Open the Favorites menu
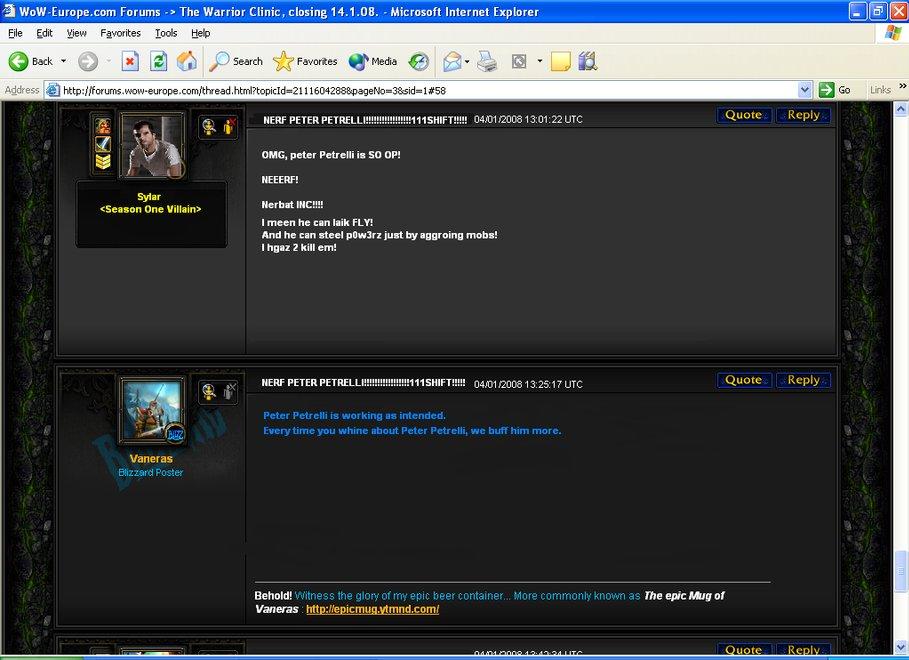909x660 pixels. (x=120, y=33)
